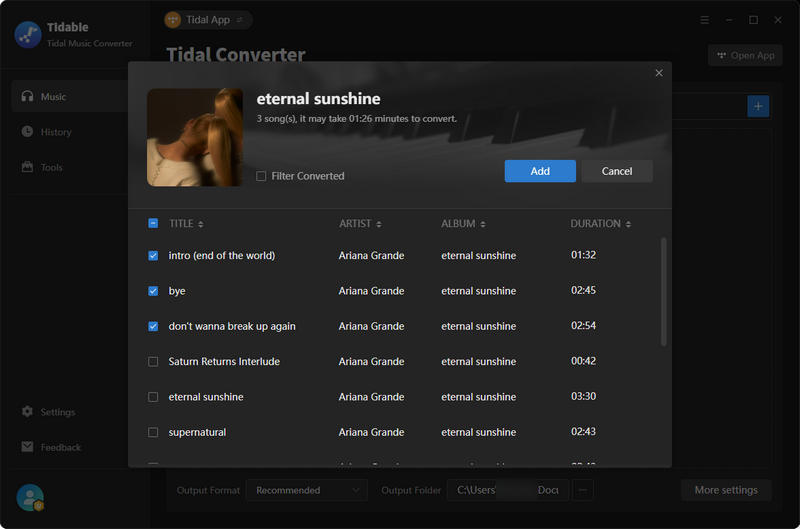Open the Feedback envelope icon

tap(28, 447)
